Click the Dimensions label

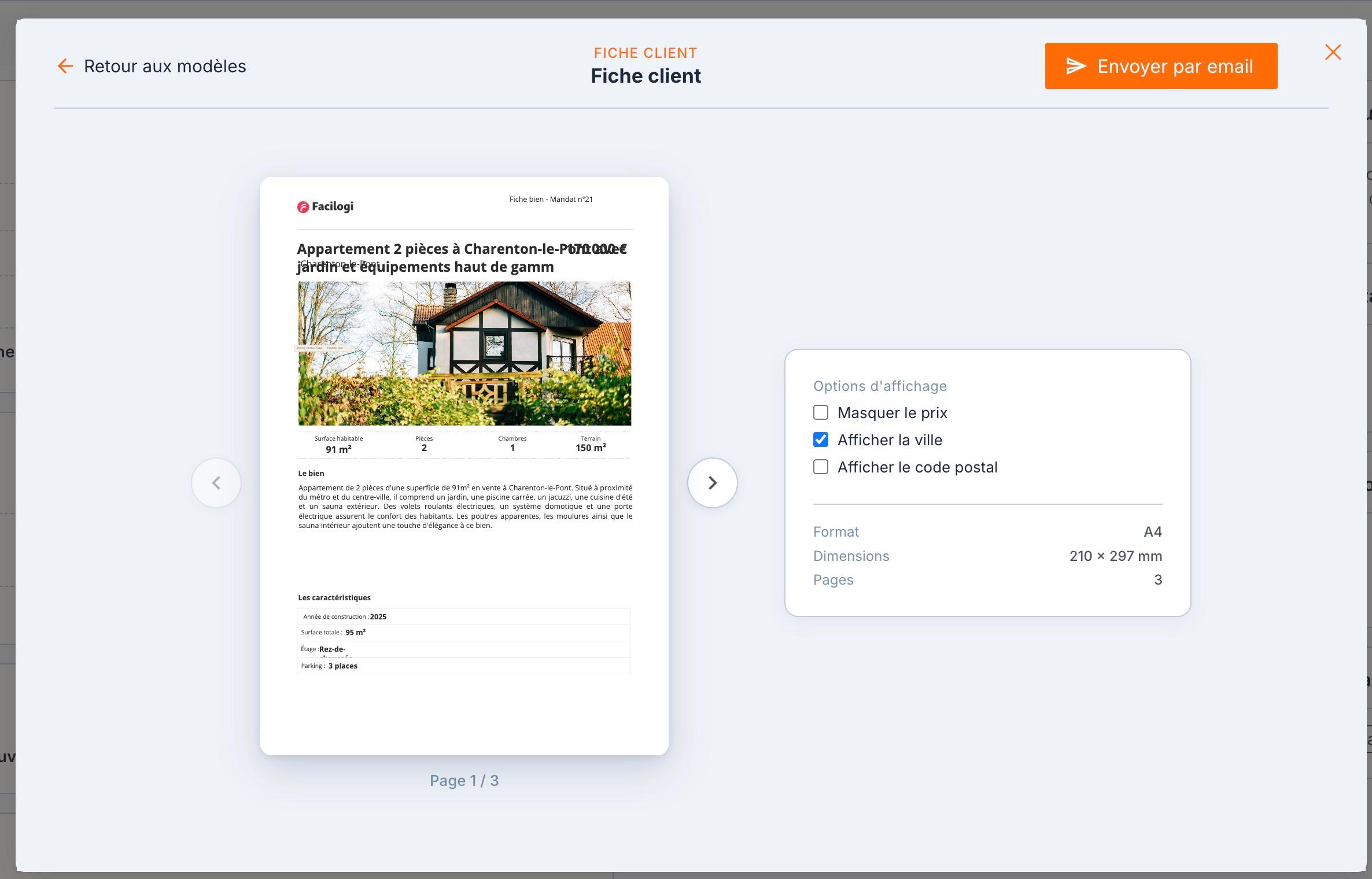[851, 556]
